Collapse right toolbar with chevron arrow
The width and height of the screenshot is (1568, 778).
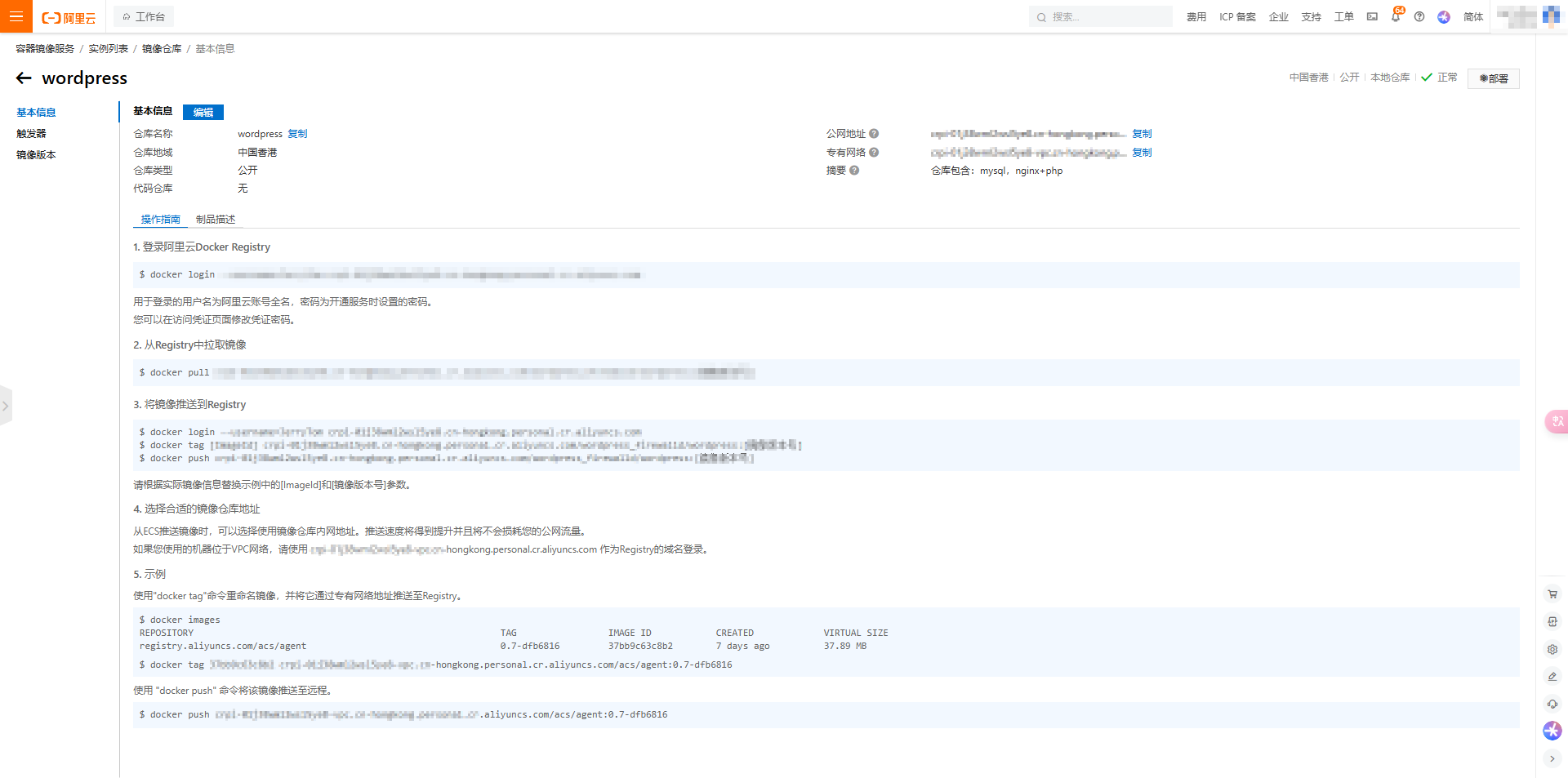(1552, 759)
